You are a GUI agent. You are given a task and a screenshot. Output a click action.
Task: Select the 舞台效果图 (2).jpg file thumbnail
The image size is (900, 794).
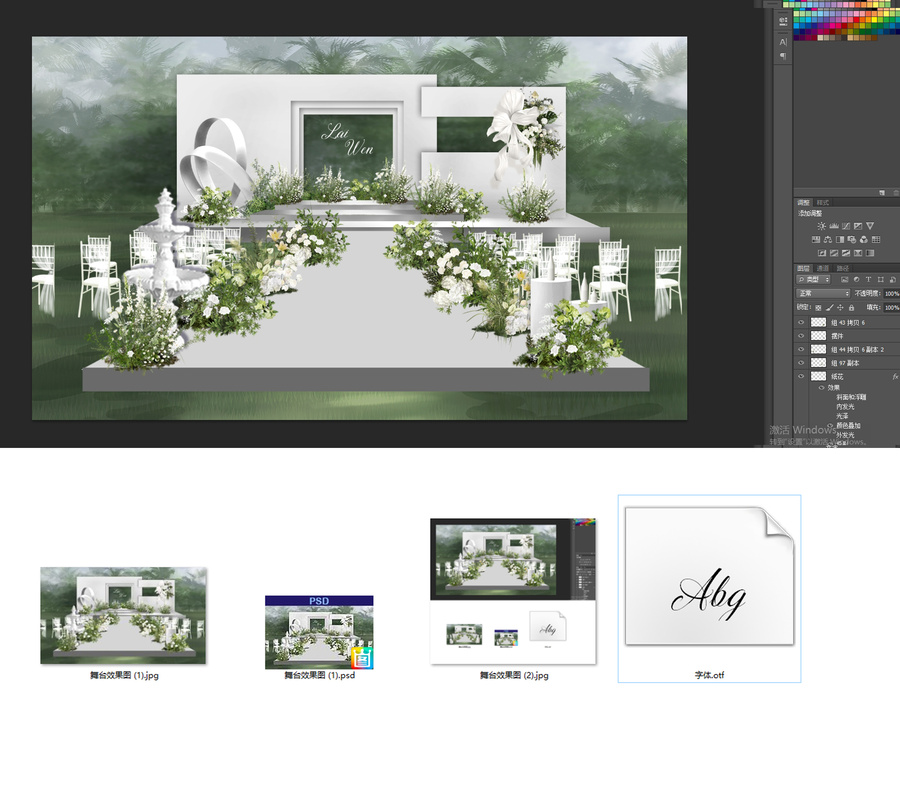(x=514, y=591)
